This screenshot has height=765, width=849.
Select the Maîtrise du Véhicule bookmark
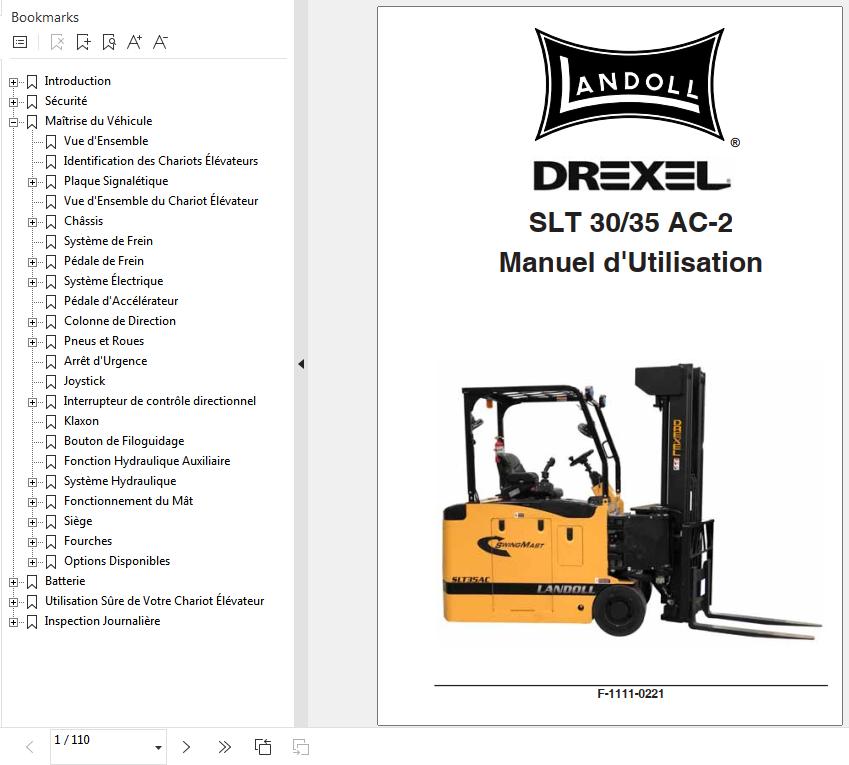click(x=99, y=121)
